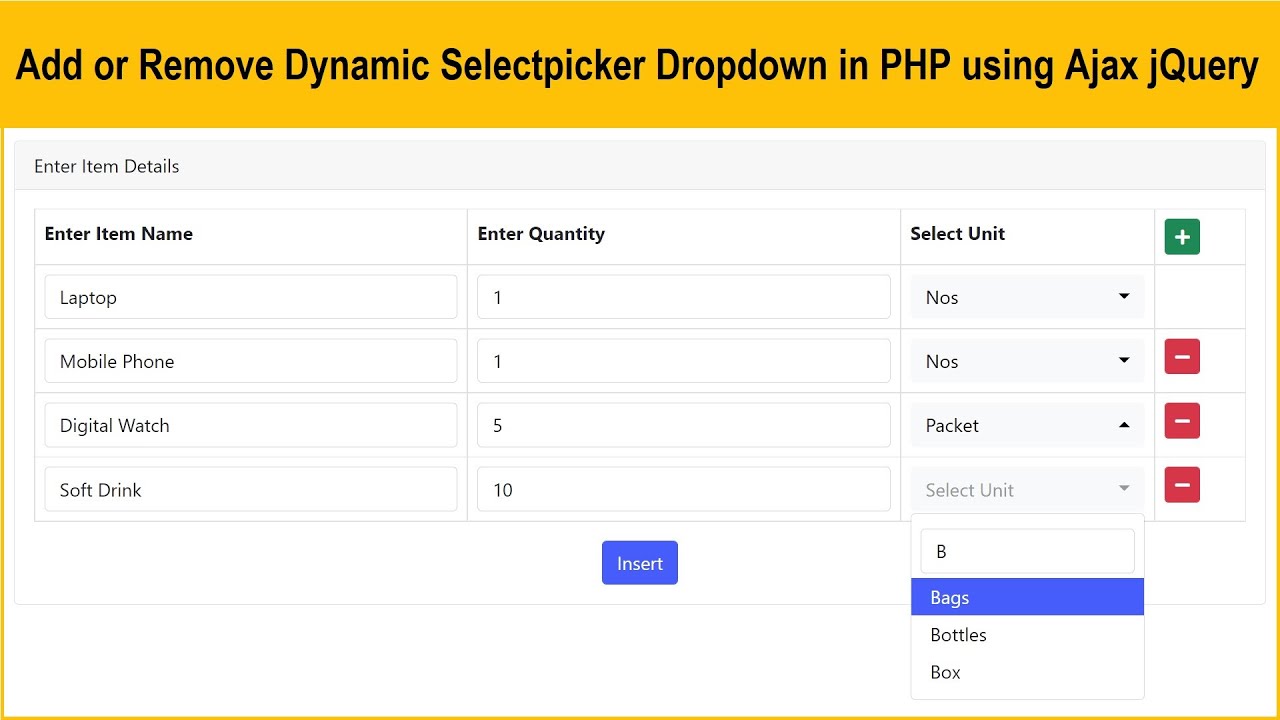This screenshot has width=1280, height=720.
Task: Click the Laptop quantity field
Action: [683, 297]
